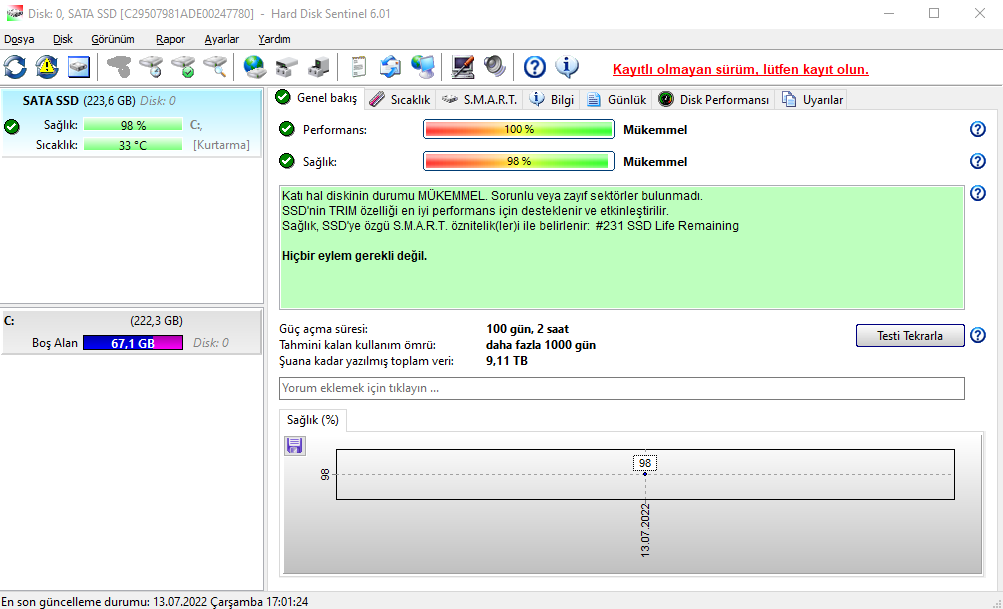Click the status bar last update text
This screenshot has width=1003, height=609.
coord(155,602)
